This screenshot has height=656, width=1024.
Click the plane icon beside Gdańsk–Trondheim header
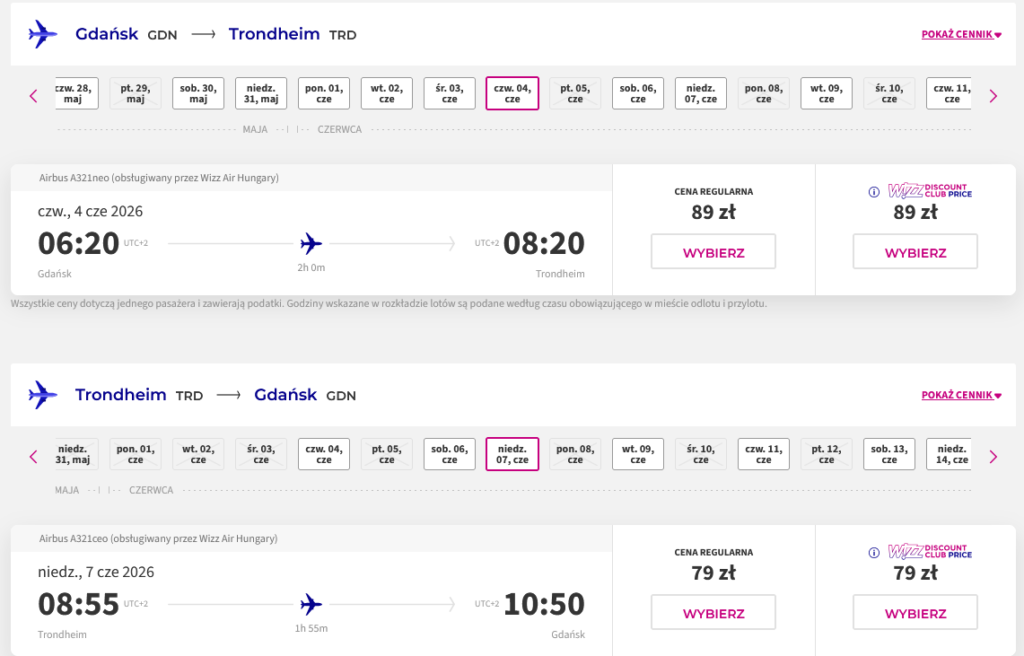point(43,34)
